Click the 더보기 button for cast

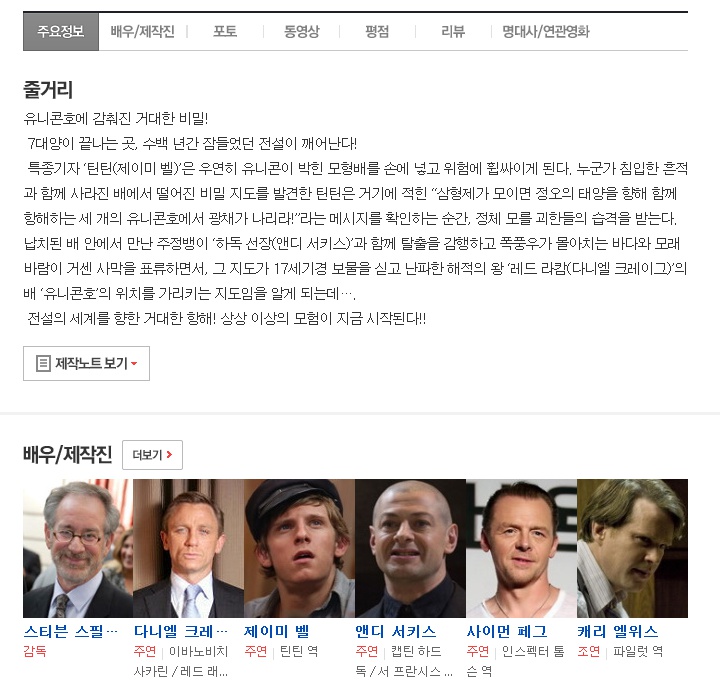(x=152, y=455)
